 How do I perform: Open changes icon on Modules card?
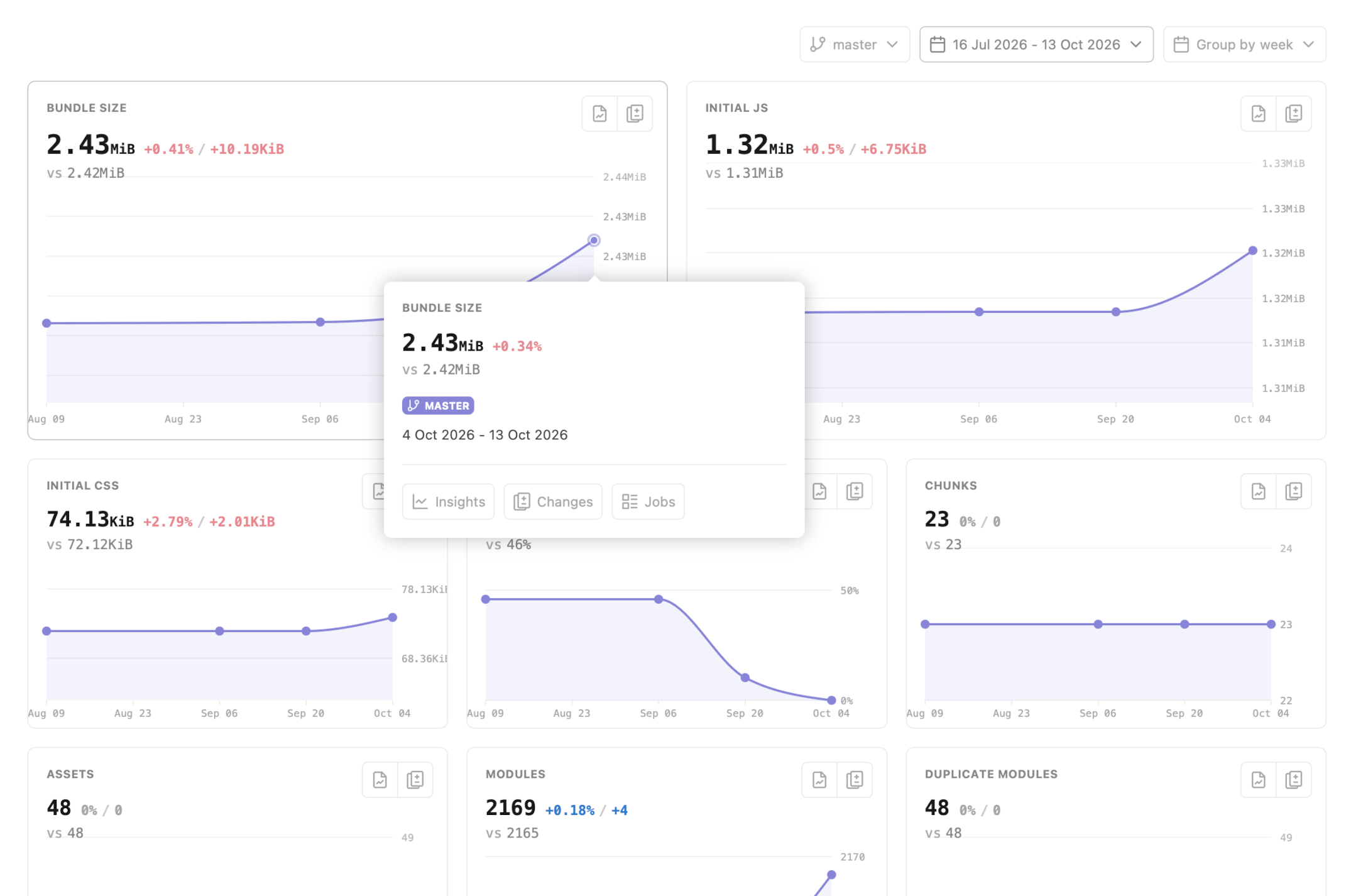pyautogui.click(x=854, y=780)
